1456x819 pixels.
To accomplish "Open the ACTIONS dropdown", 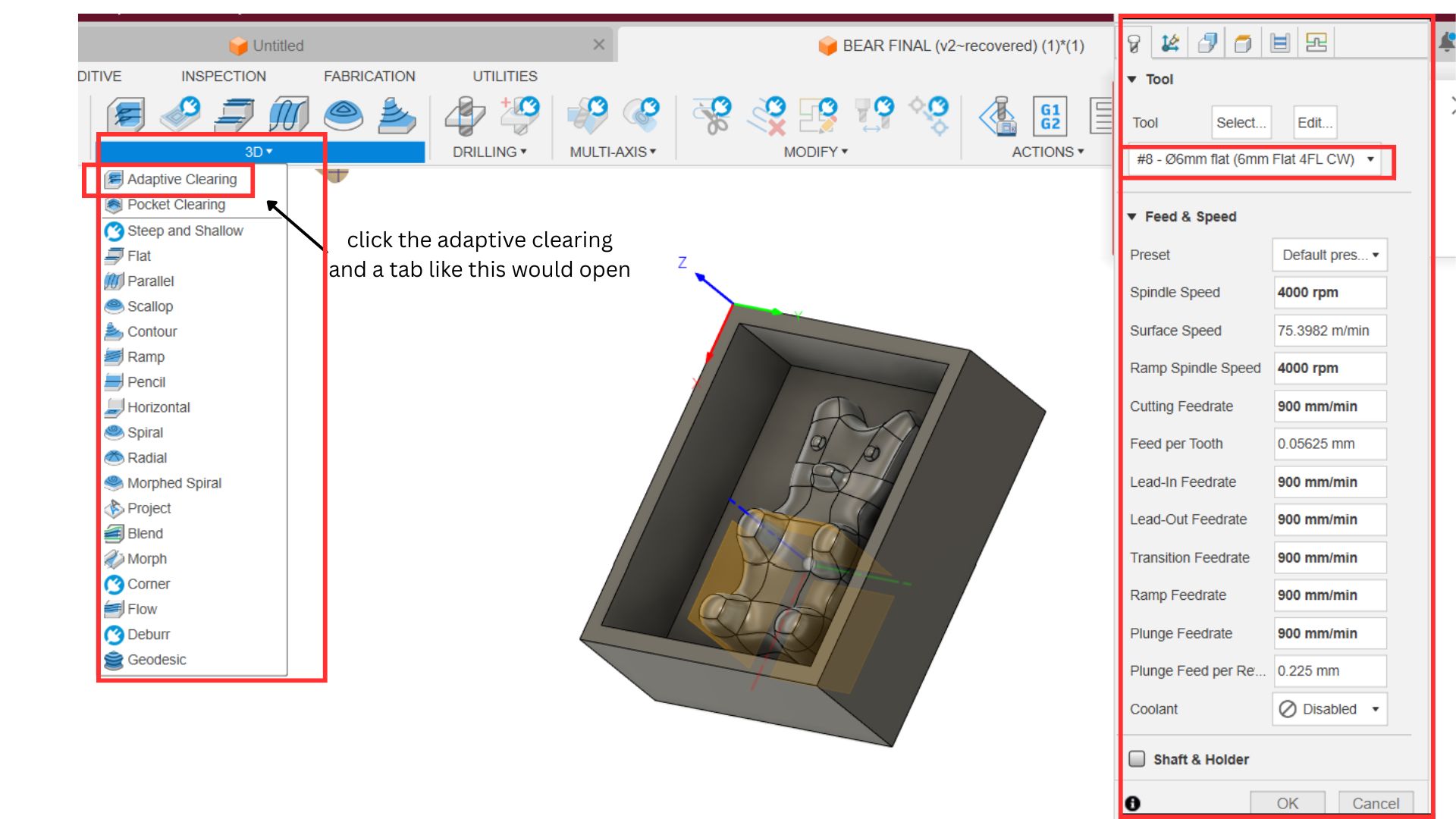I will coord(1048,152).
